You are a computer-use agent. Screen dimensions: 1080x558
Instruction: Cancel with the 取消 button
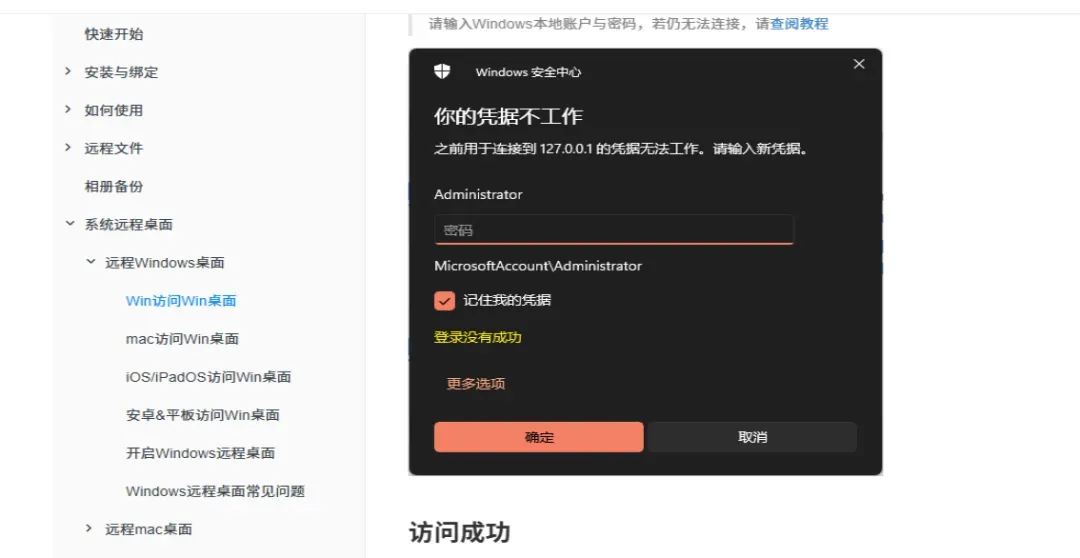tap(752, 437)
